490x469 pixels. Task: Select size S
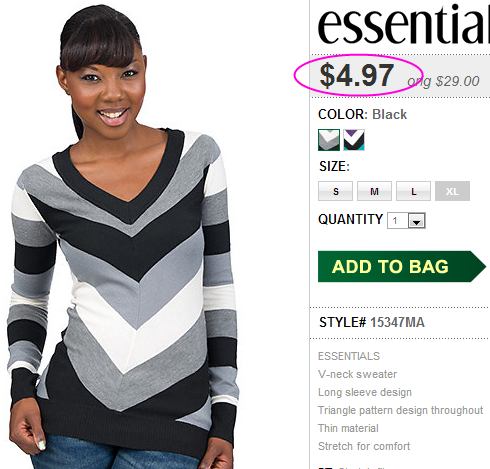(x=335, y=191)
